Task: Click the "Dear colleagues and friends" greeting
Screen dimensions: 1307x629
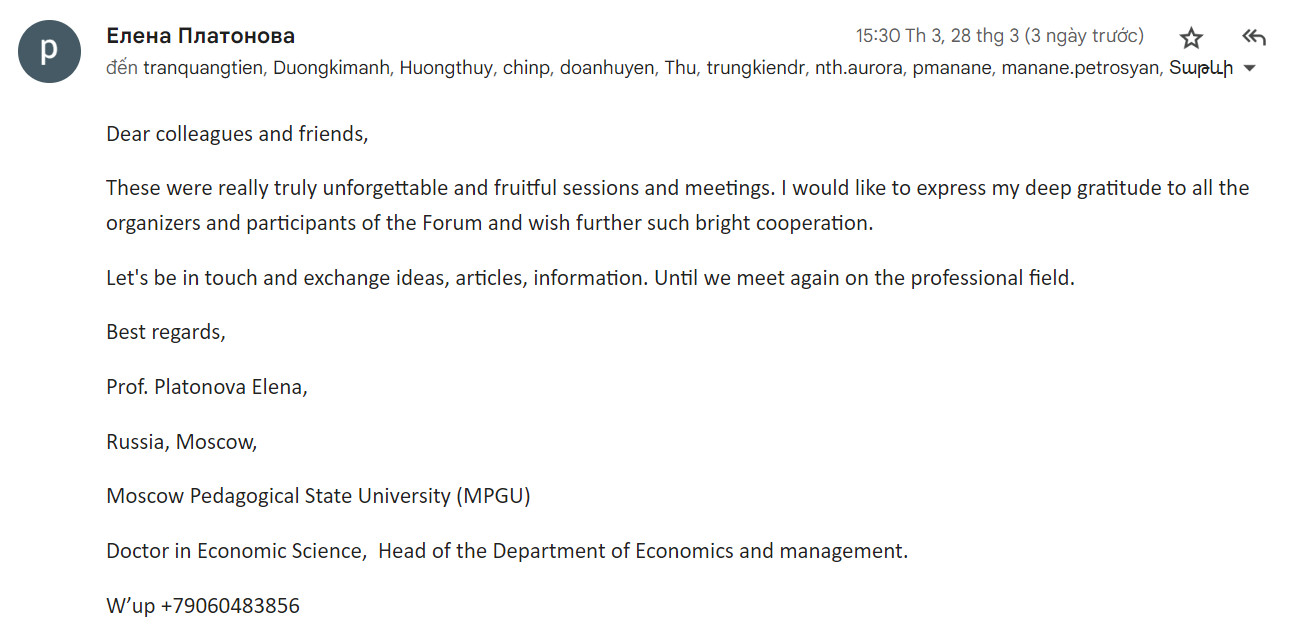Action: point(237,134)
